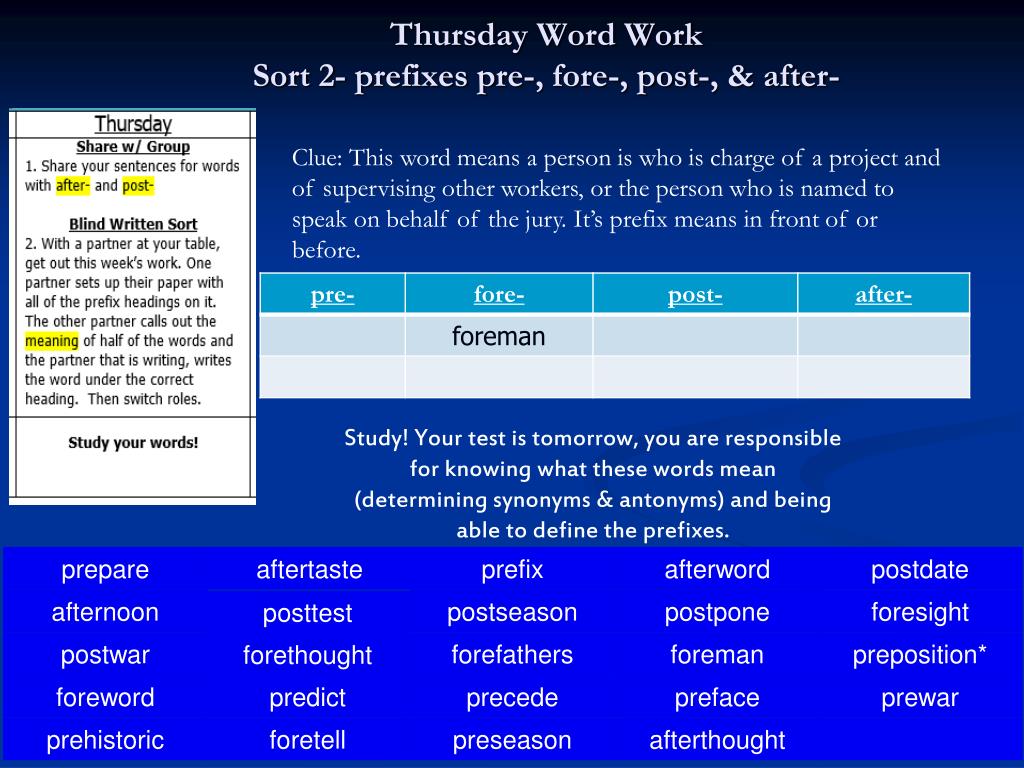Click the 'Share w/ Group' heading

point(133,146)
